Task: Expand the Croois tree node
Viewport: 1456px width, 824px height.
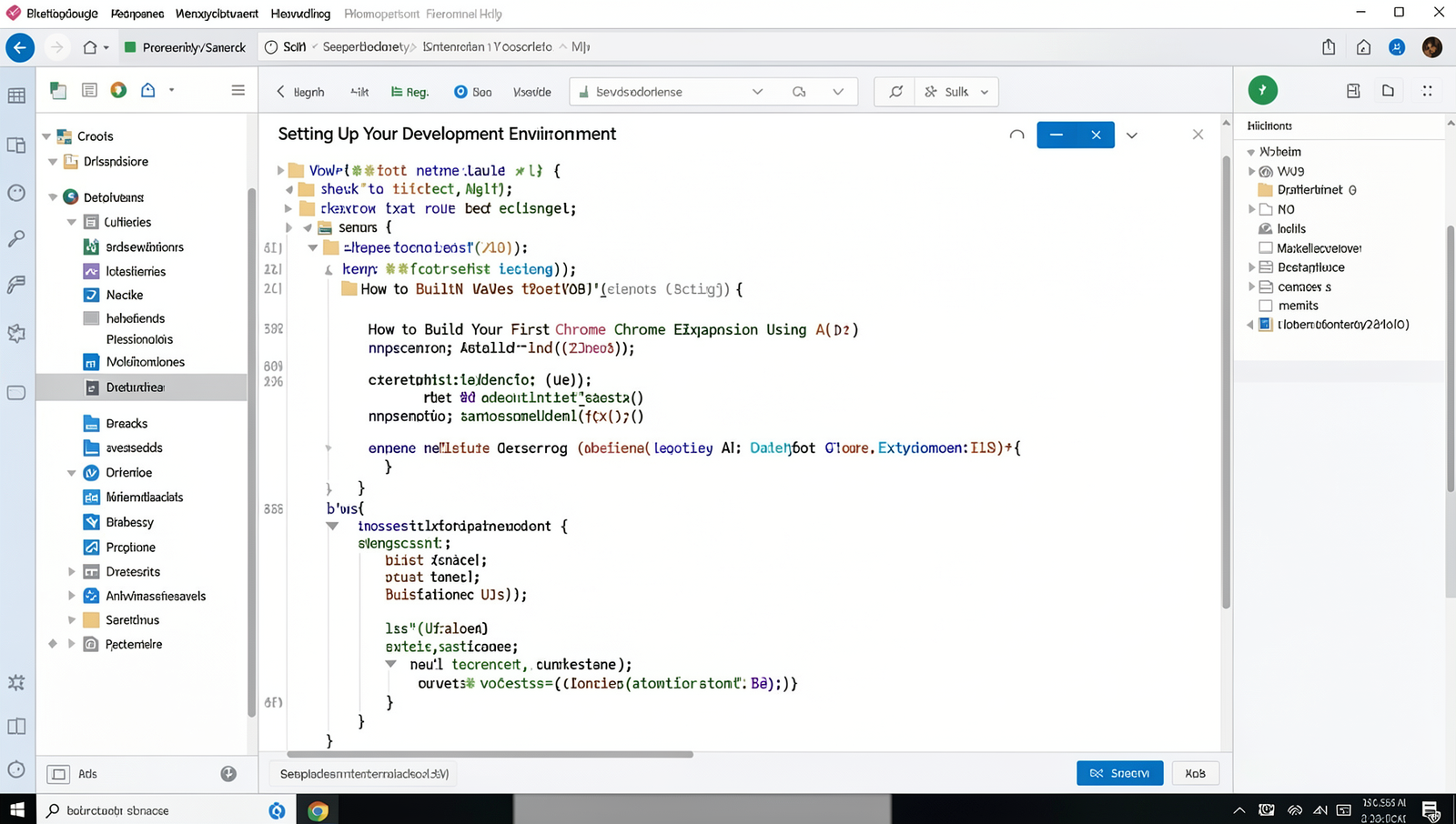Action: pos(46,136)
